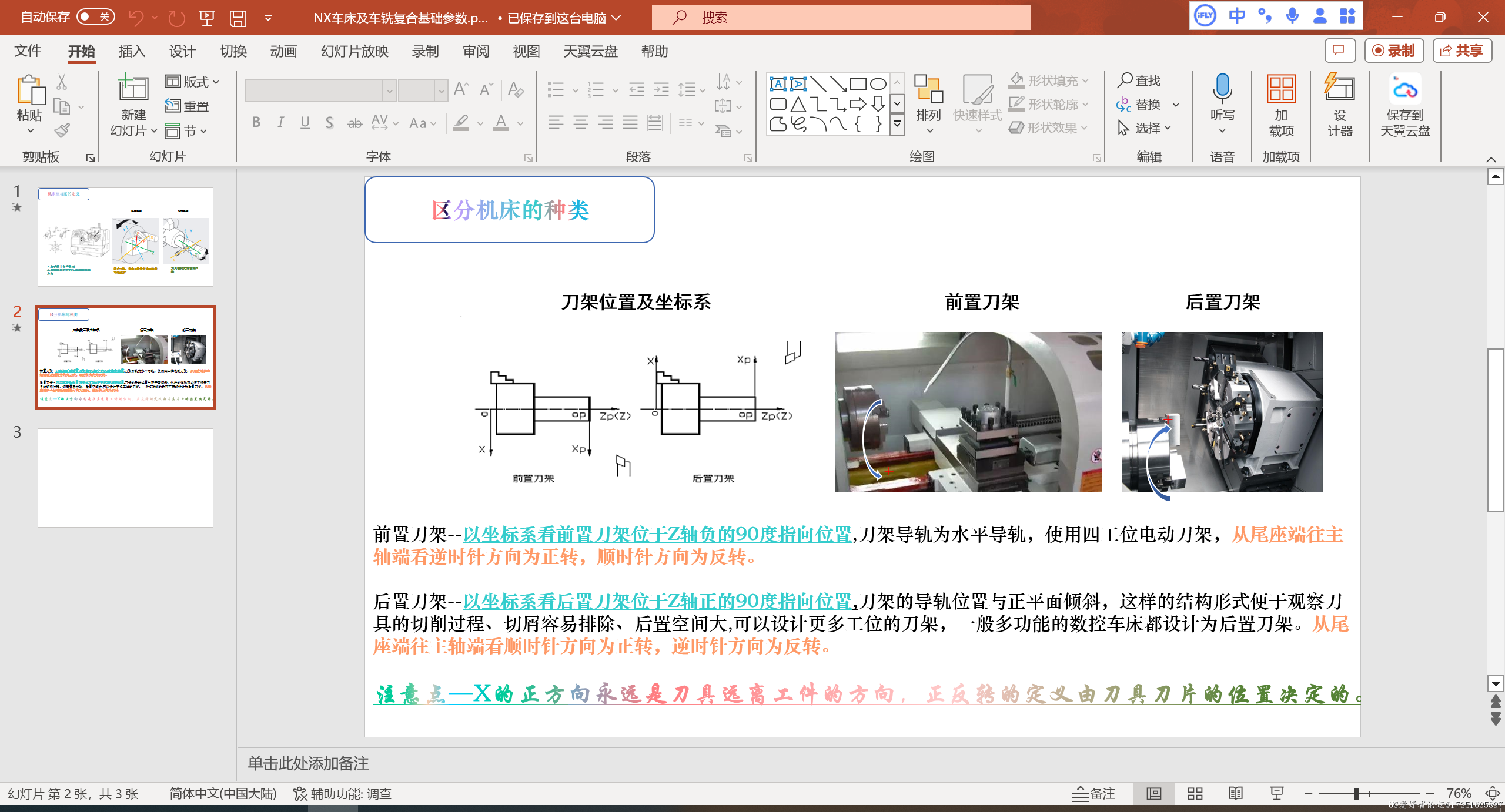
Task: Click the Increase Font Size icon
Action: (x=461, y=89)
